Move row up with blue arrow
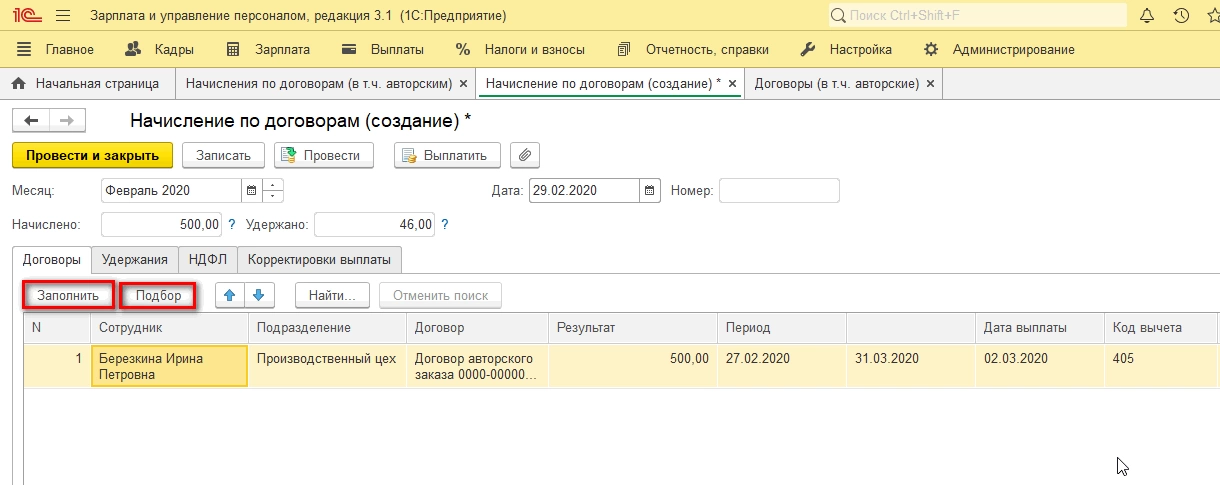Image resolution: width=1220 pixels, height=485 pixels. coord(231,295)
